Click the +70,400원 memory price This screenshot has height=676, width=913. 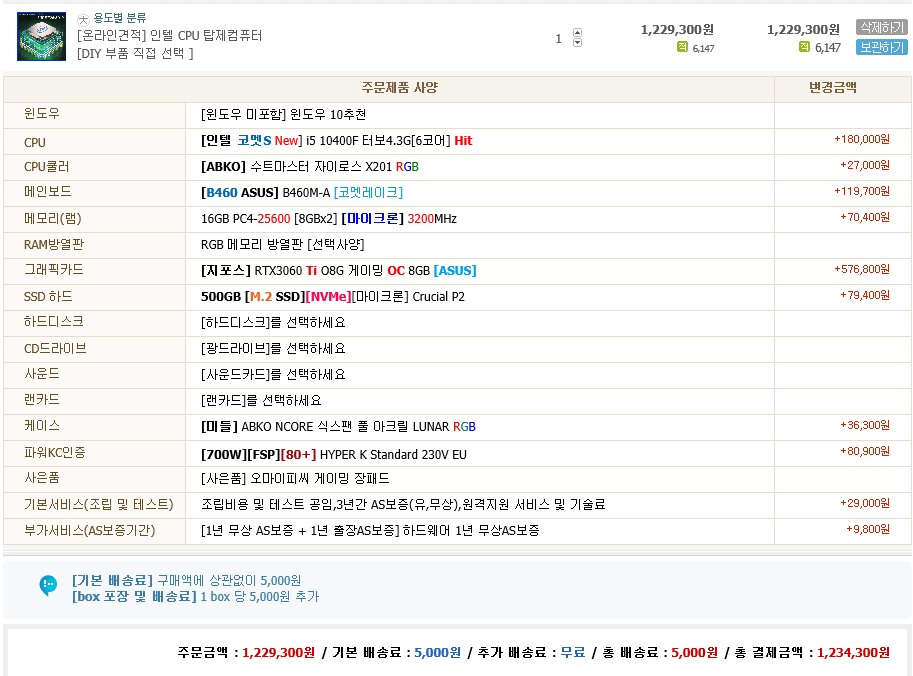click(865, 217)
